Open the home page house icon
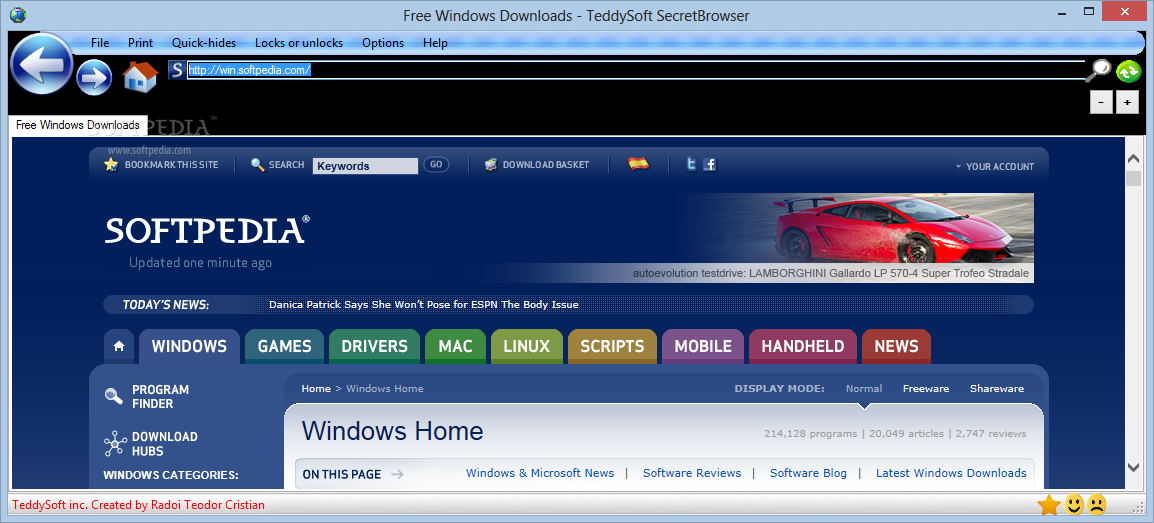The width and height of the screenshot is (1154, 523). (x=140, y=77)
